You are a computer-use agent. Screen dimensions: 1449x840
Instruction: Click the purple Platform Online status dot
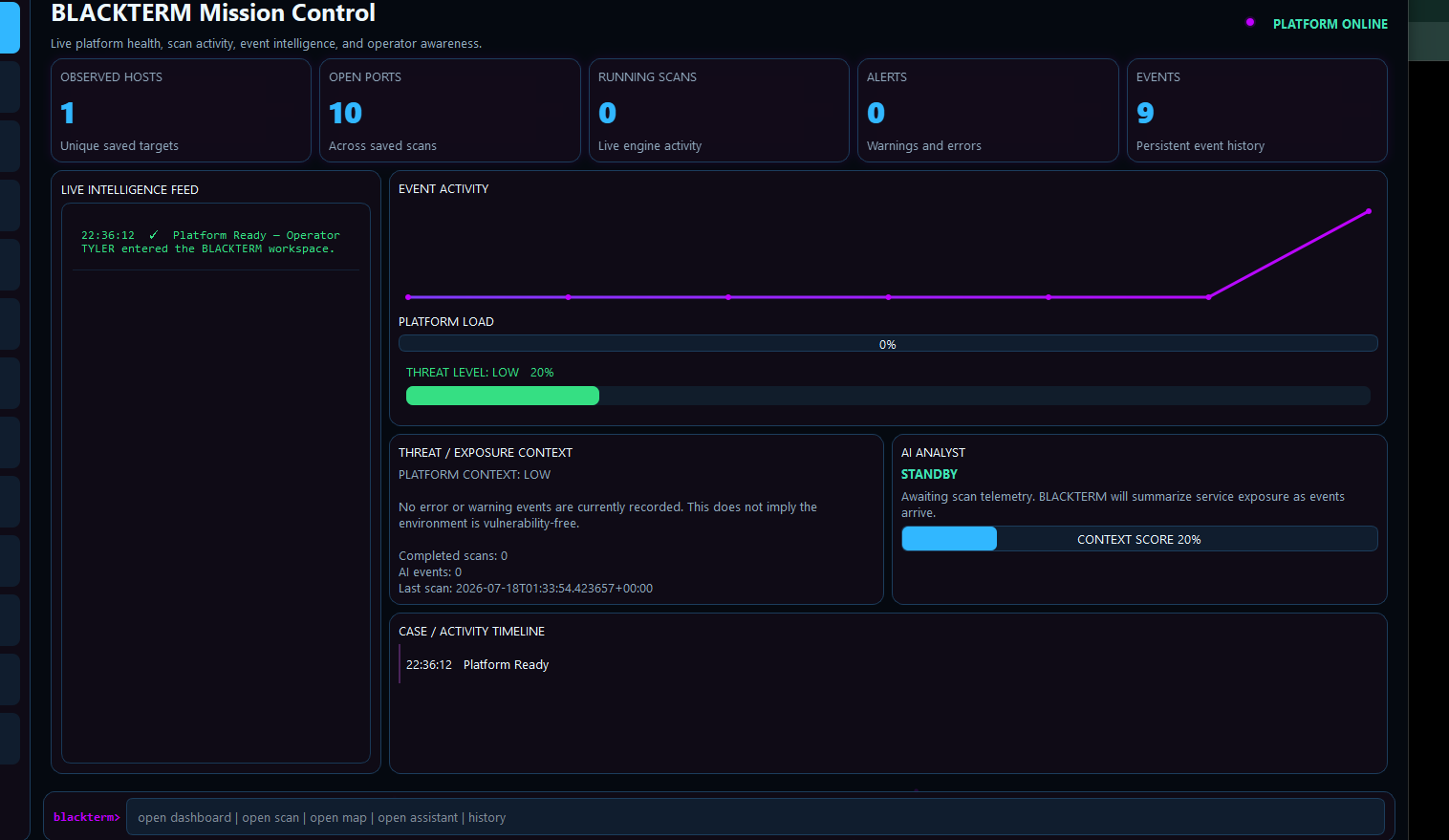coord(1250,22)
